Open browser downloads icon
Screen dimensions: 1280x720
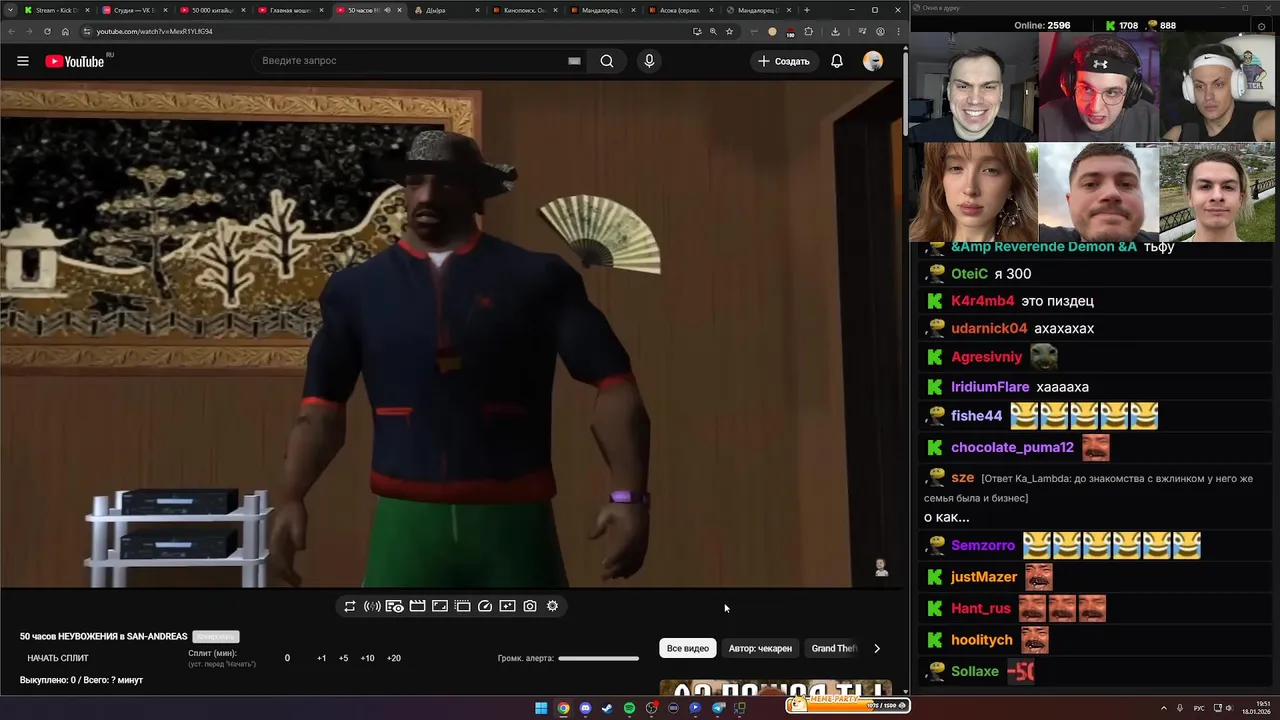tap(835, 31)
